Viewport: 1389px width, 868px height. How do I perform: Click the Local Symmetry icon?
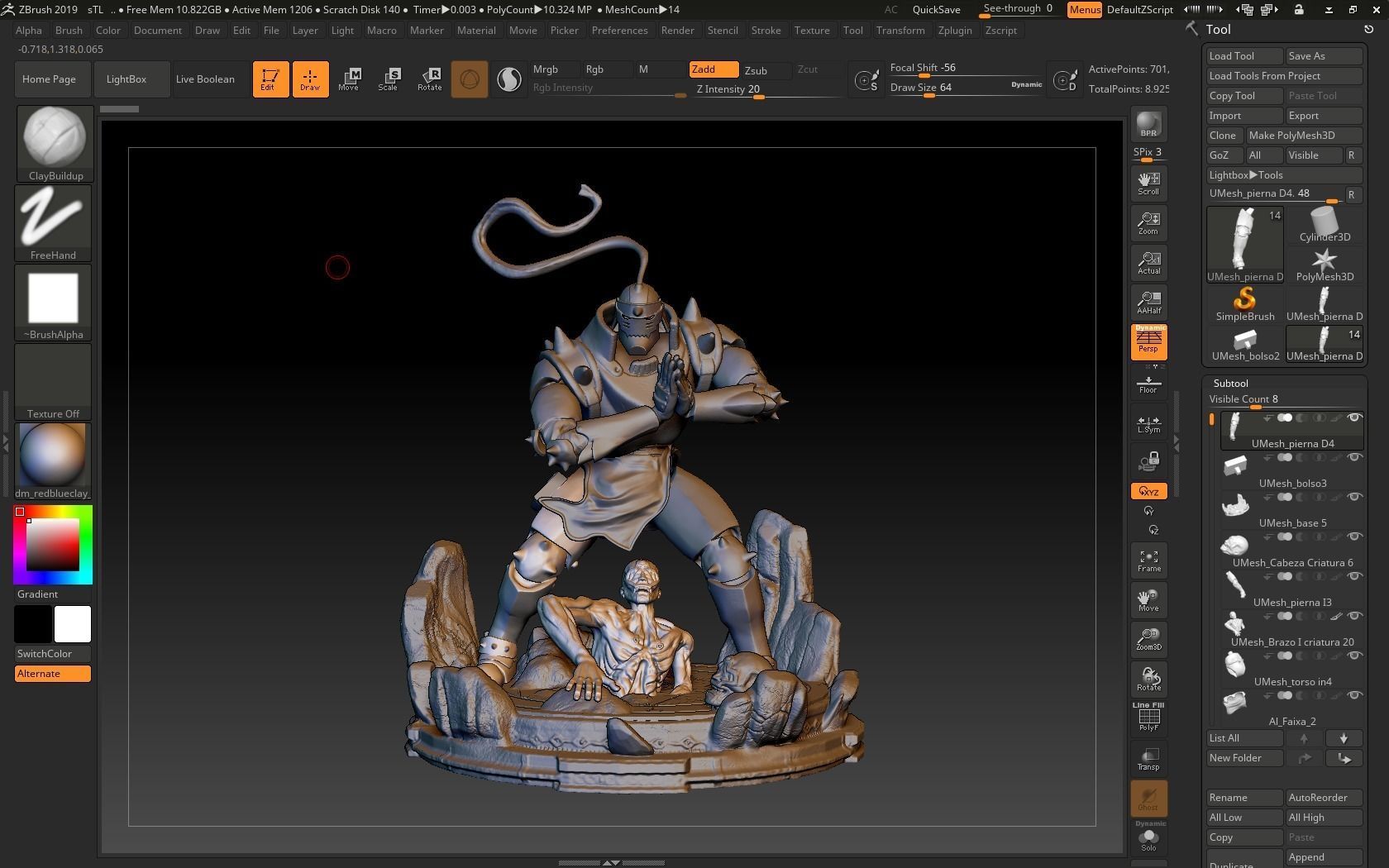1148,423
